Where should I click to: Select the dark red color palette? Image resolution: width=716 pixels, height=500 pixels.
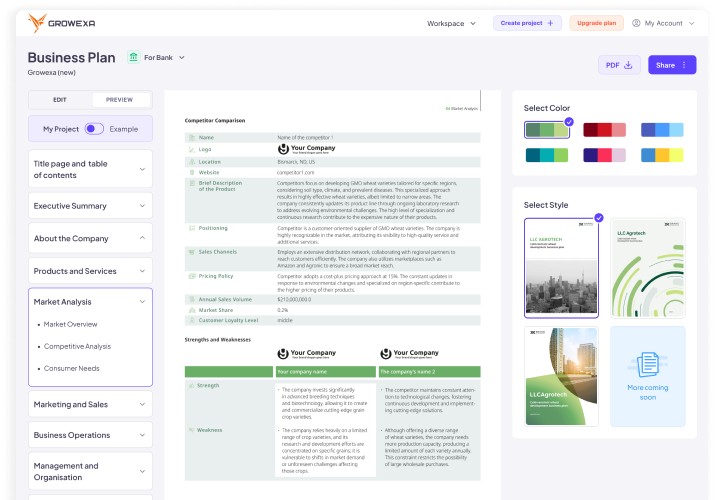pyautogui.click(x=604, y=130)
